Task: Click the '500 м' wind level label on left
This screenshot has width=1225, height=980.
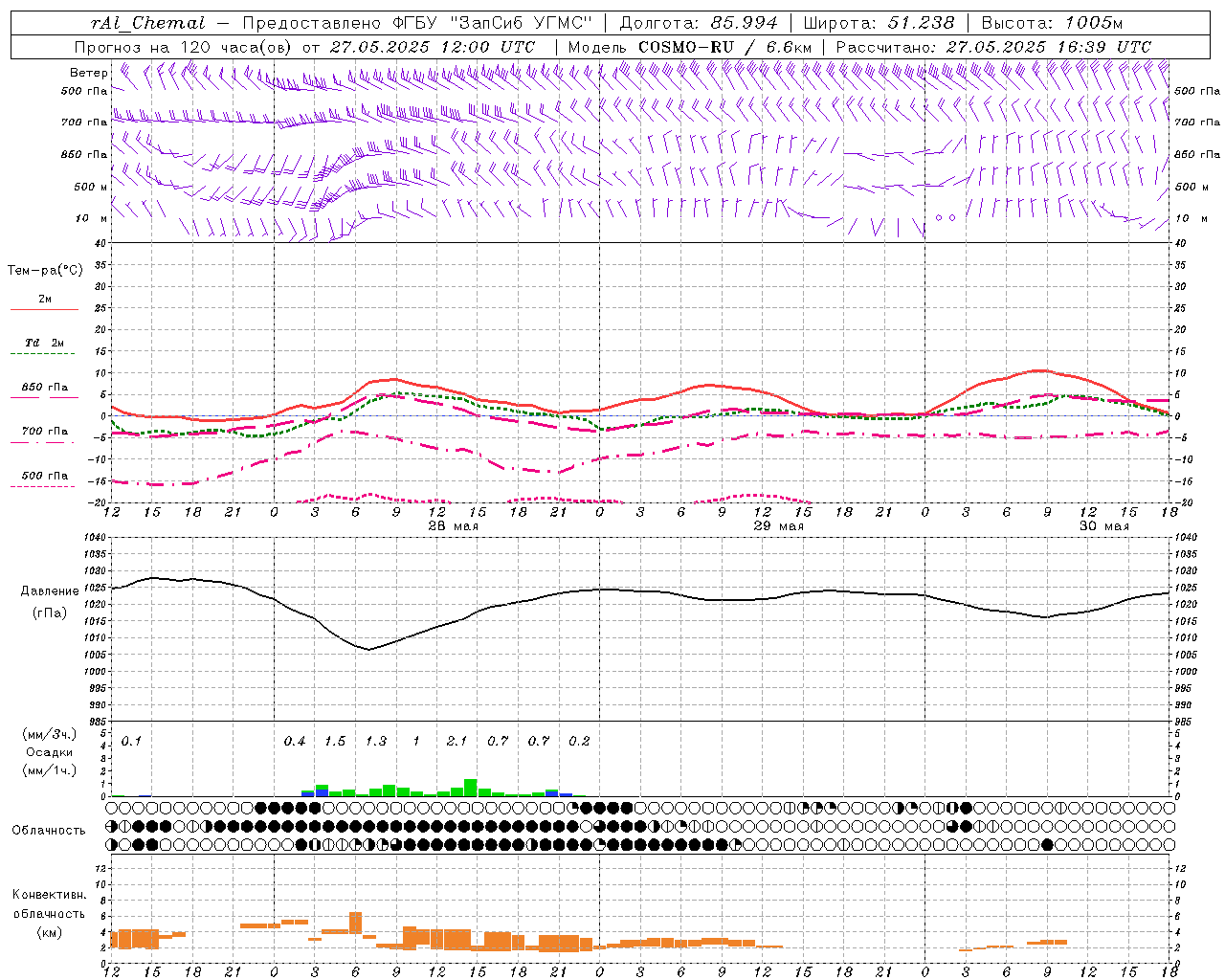Action: tap(90, 187)
